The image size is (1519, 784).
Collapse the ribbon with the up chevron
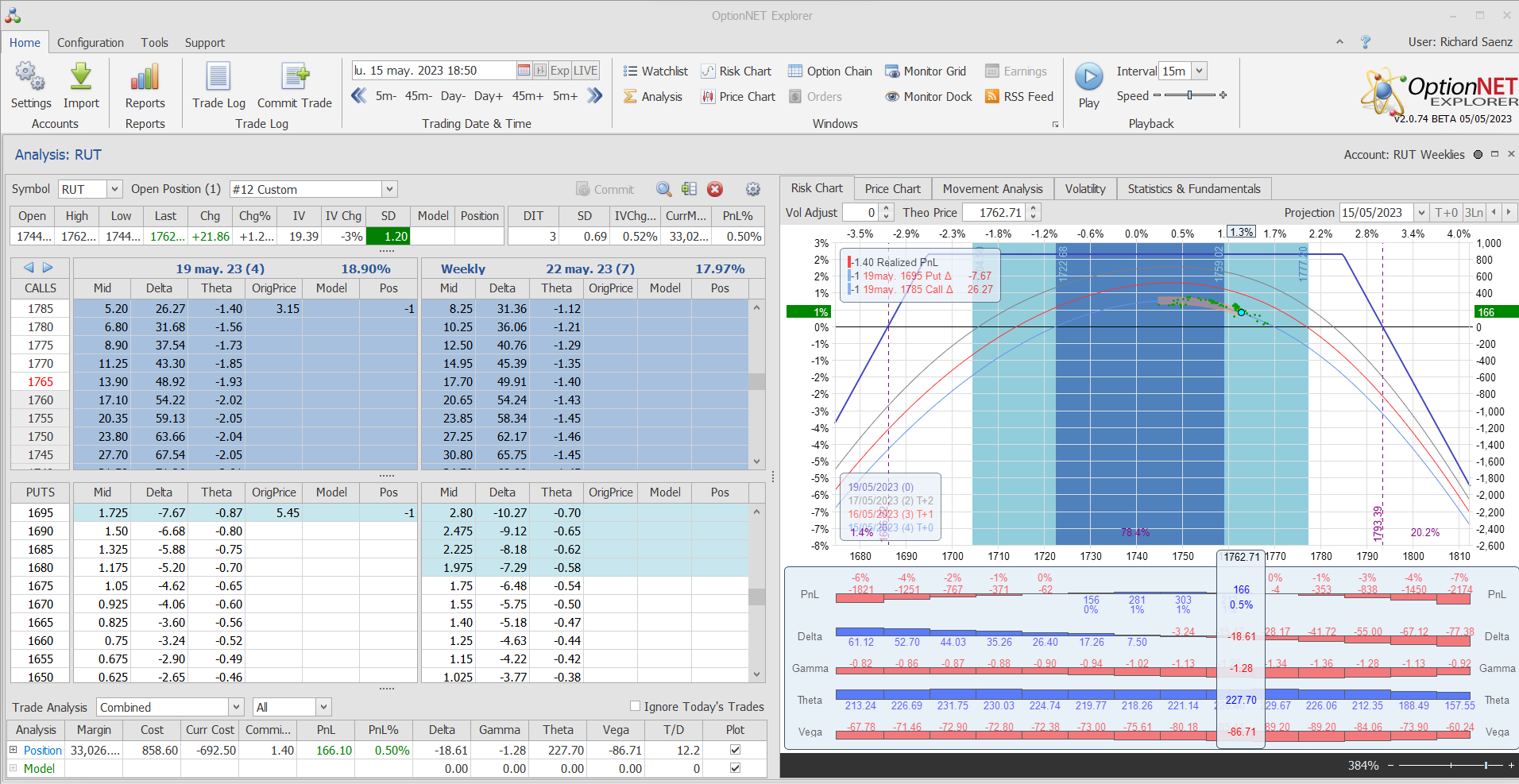coord(1339,42)
